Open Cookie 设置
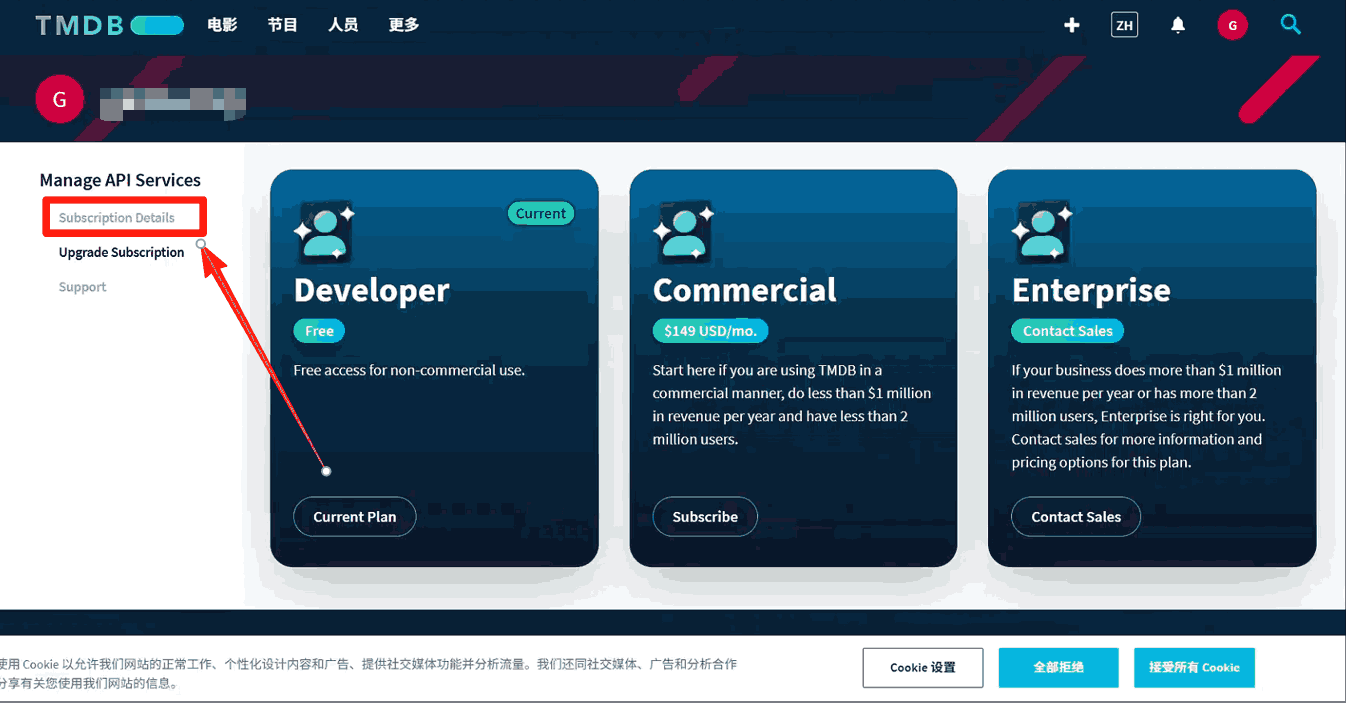Image resolution: width=1346 pixels, height=703 pixels. 923,667
